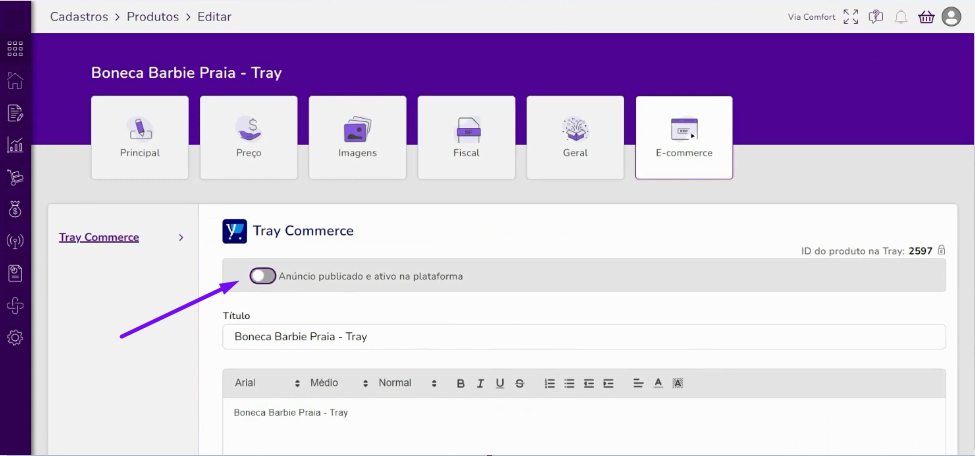975x456 pixels.
Task: Go to the Home sidebar icon
Action: click(15, 80)
